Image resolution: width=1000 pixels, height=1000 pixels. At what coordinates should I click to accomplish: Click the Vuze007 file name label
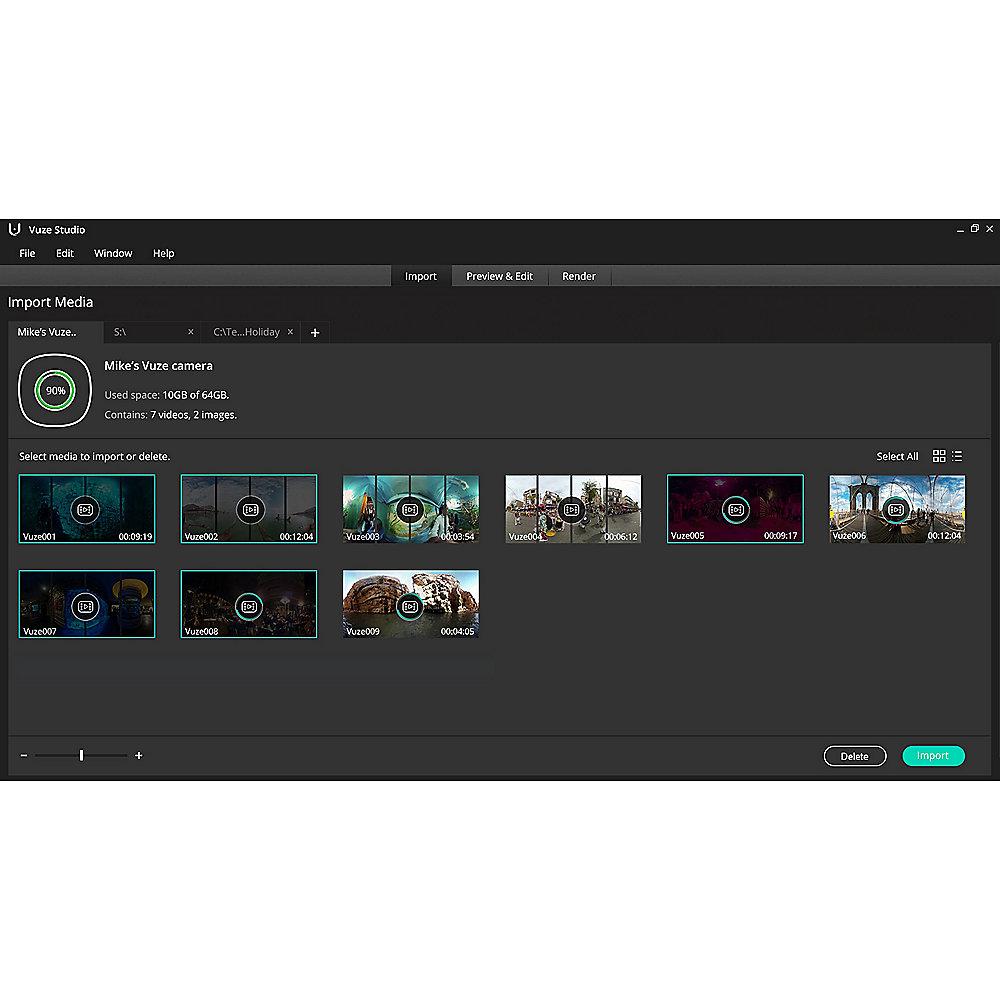pos(40,631)
